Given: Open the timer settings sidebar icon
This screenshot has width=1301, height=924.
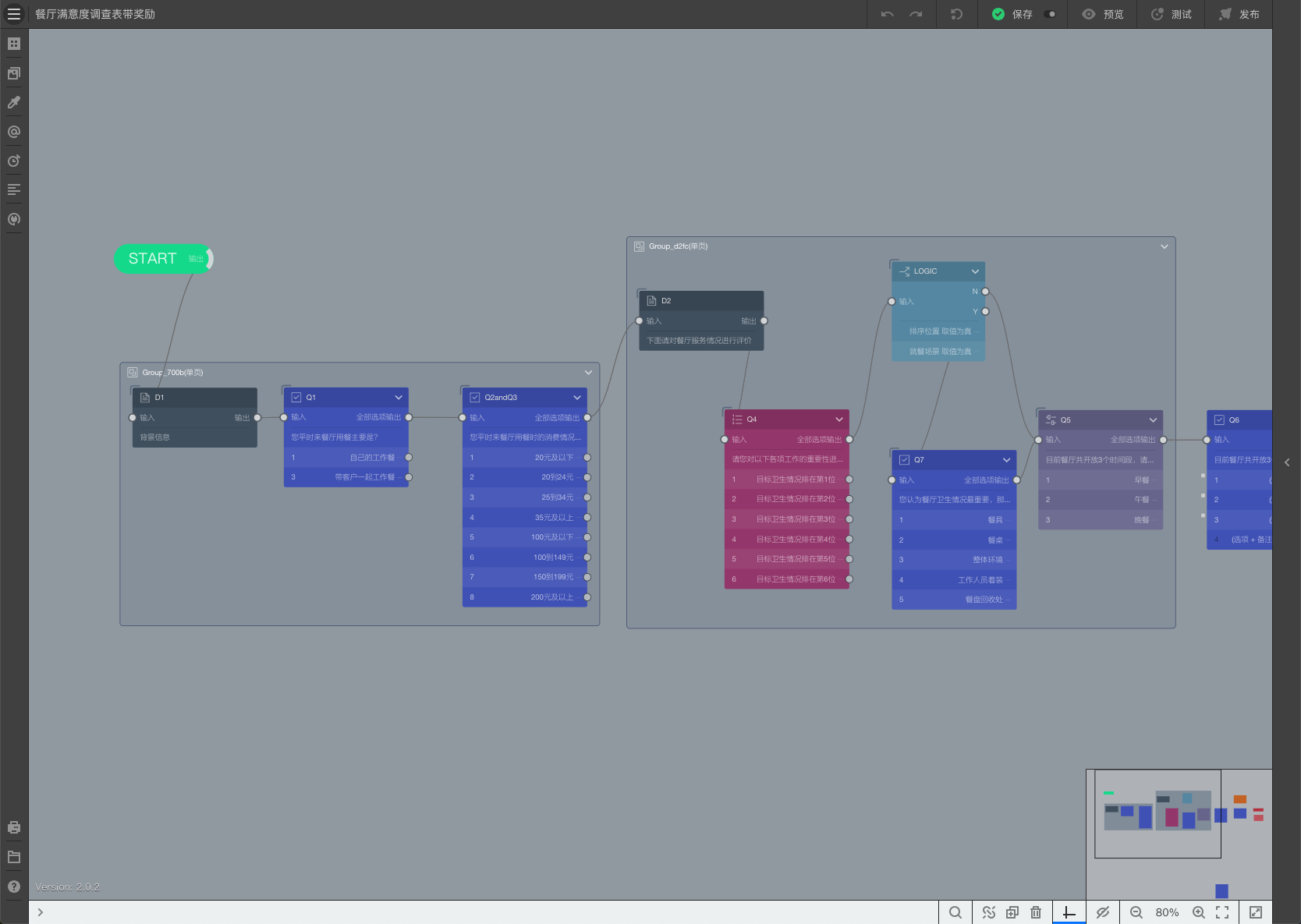Looking at the screenshot, I should point(14,161).
